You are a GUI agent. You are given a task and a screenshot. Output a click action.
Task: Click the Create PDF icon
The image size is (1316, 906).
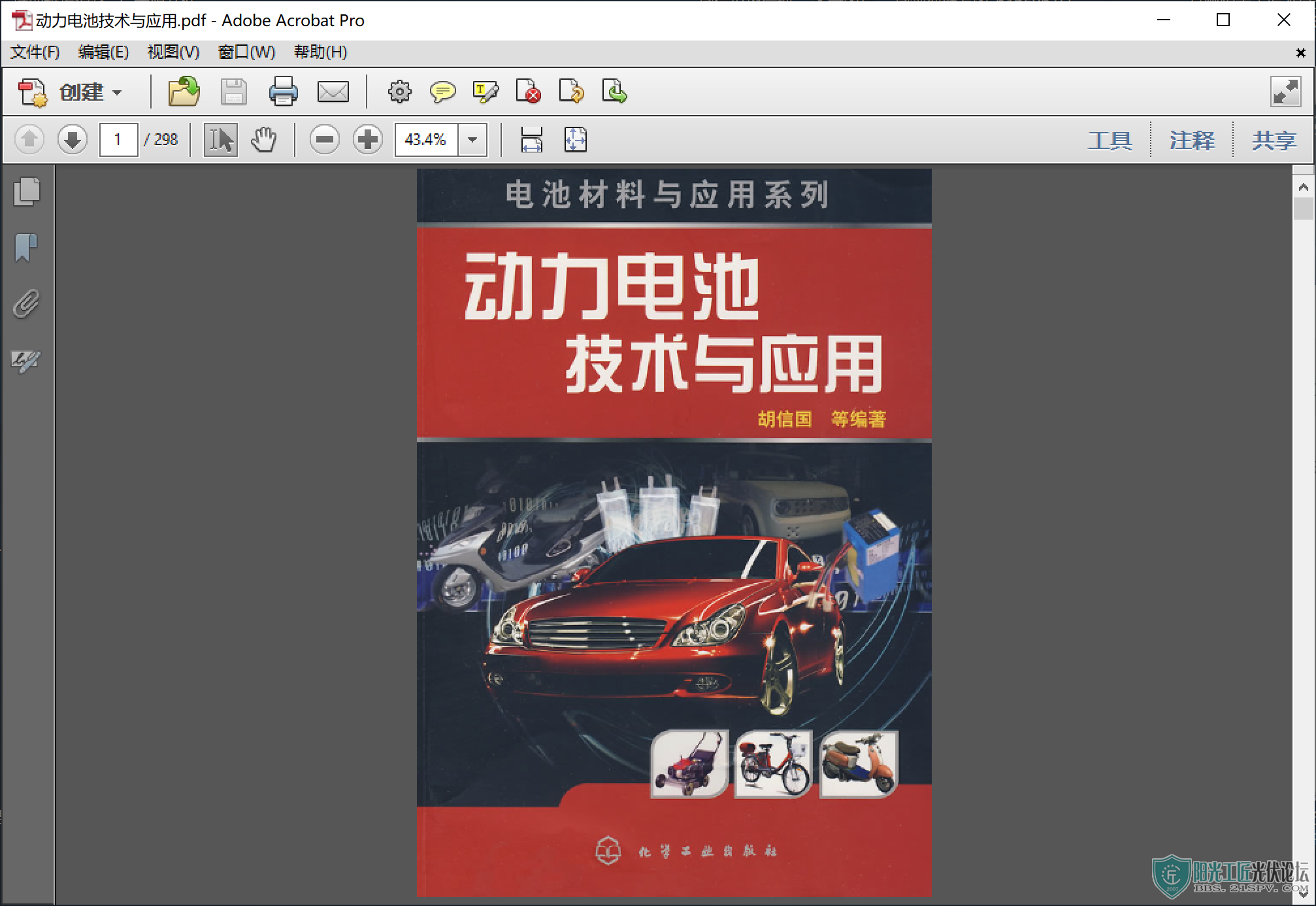pyautogui.click(x=33, y=92)
